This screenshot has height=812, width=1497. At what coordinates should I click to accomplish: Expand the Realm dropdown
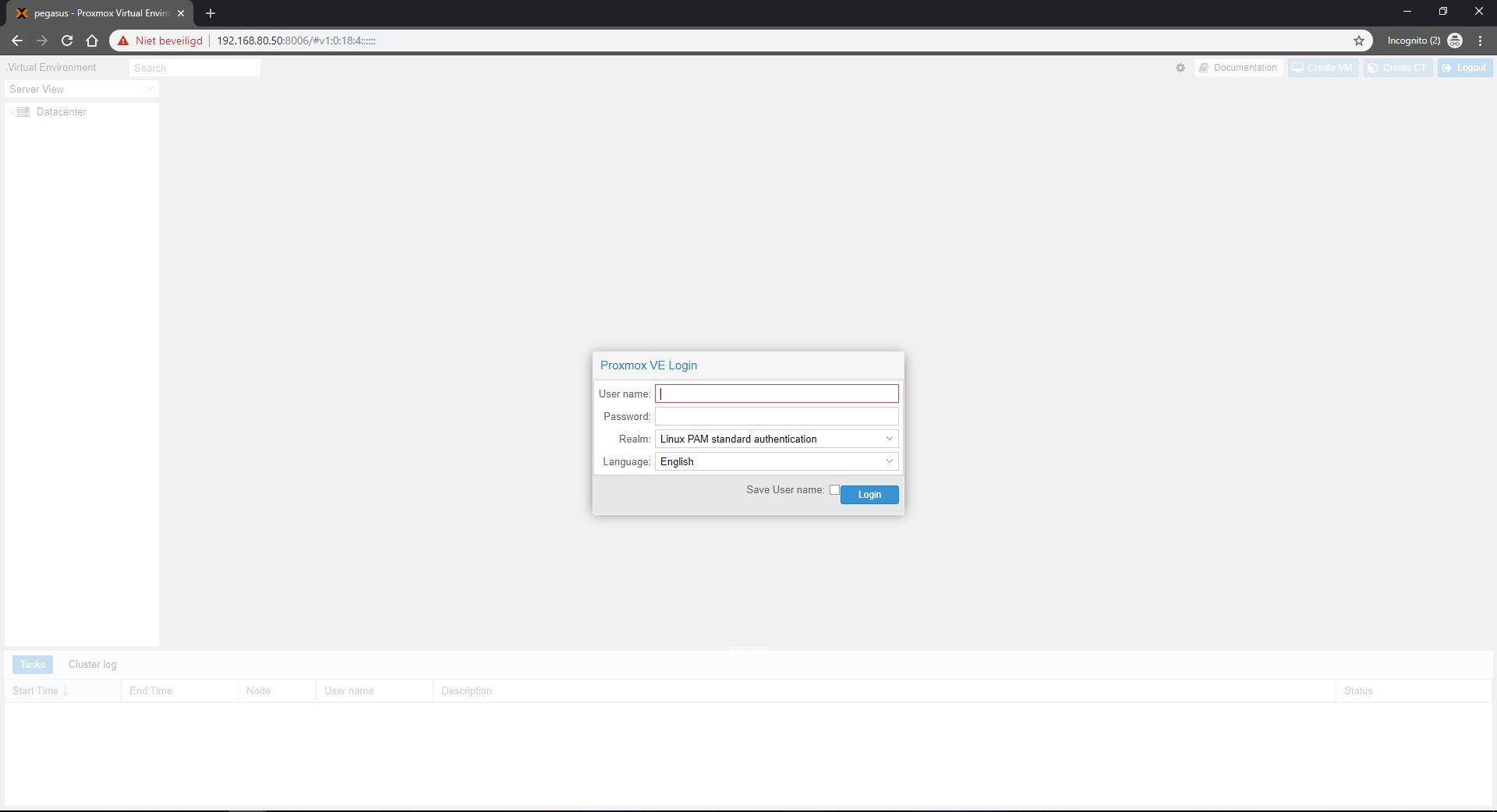[888, 439]
